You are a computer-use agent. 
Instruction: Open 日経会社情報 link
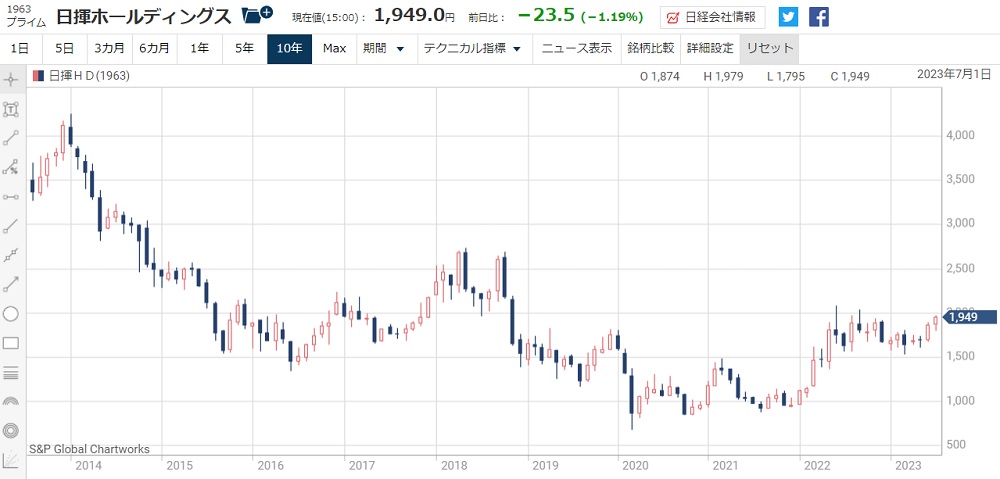(712, 17)
